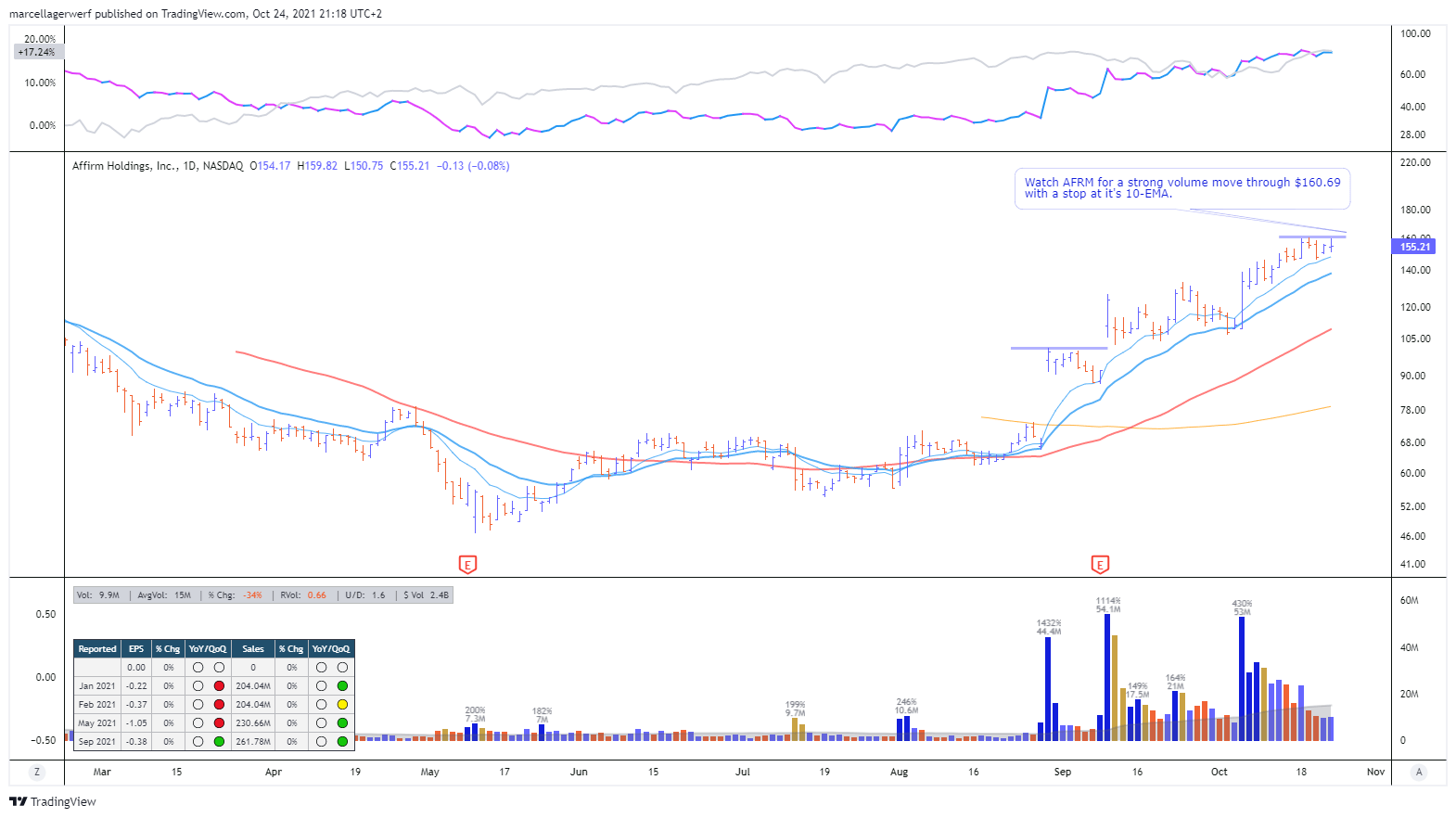Click the 41.00 price axis label
This screenshot has height=818, width=1456.
coord(1412,564)
